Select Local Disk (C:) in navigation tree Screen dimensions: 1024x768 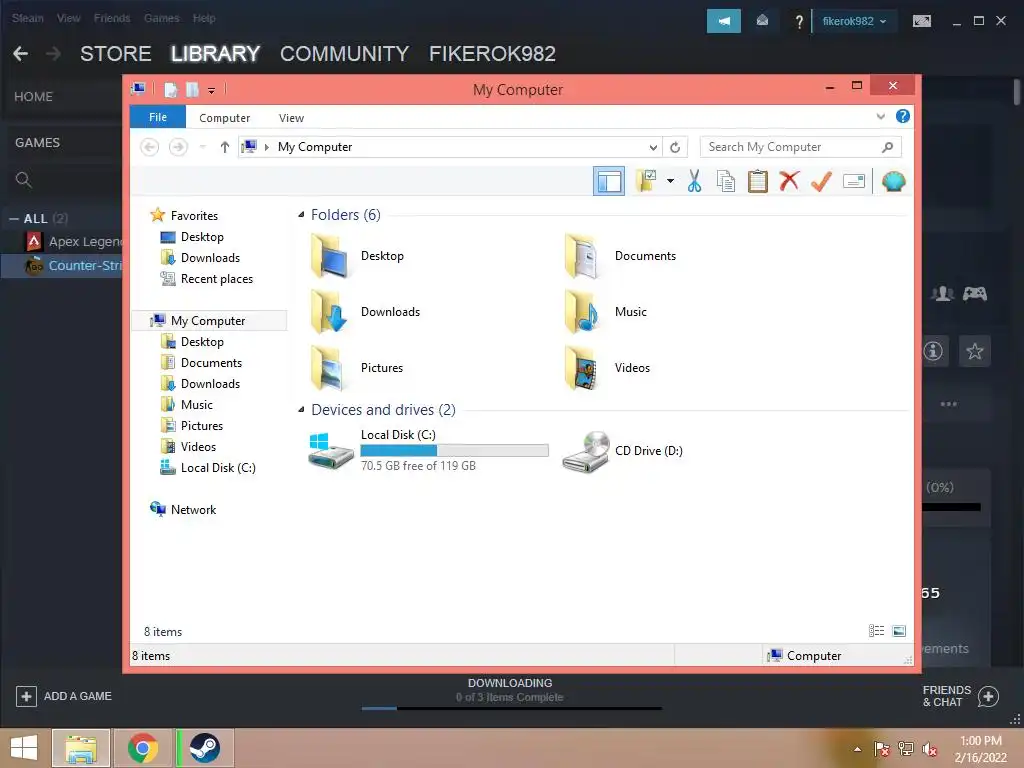tap(209, 468)
